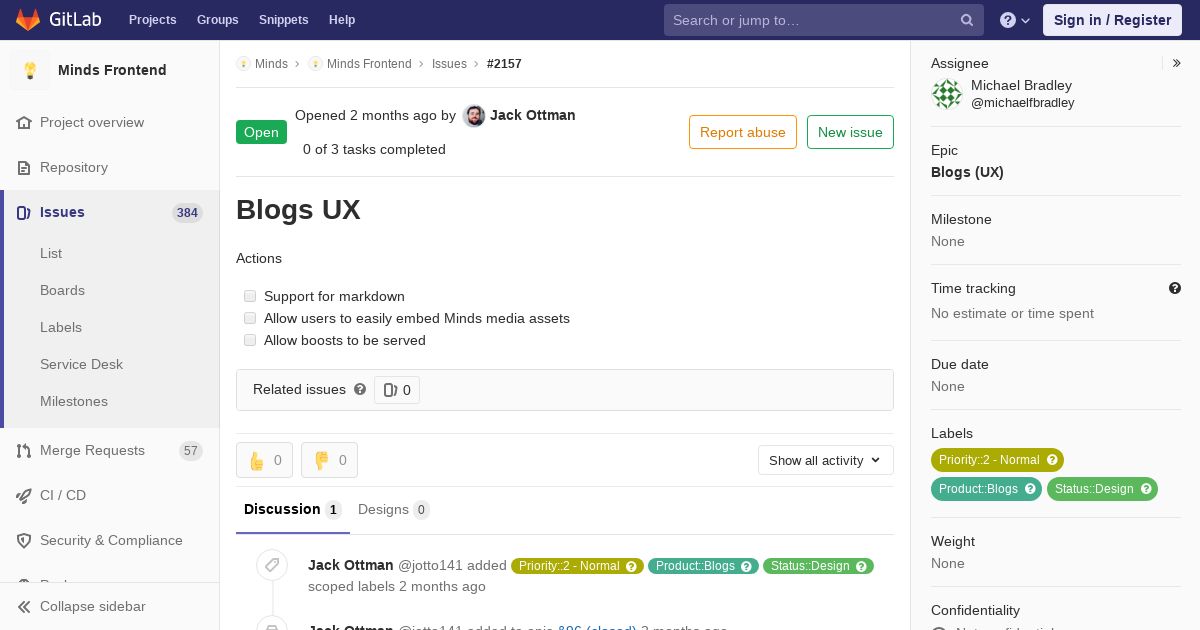Click the Related issues help icon
Screen dimensions: 1200x630
point(360,389)
